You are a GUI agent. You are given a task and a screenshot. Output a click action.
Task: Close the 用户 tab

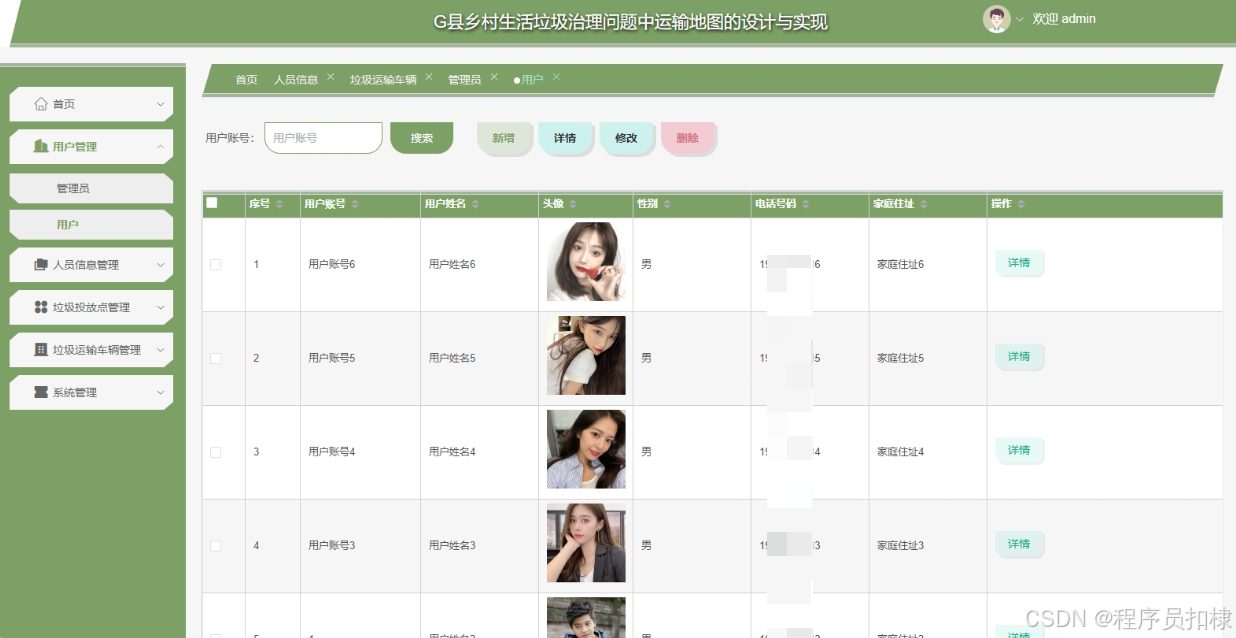[556, 77]
